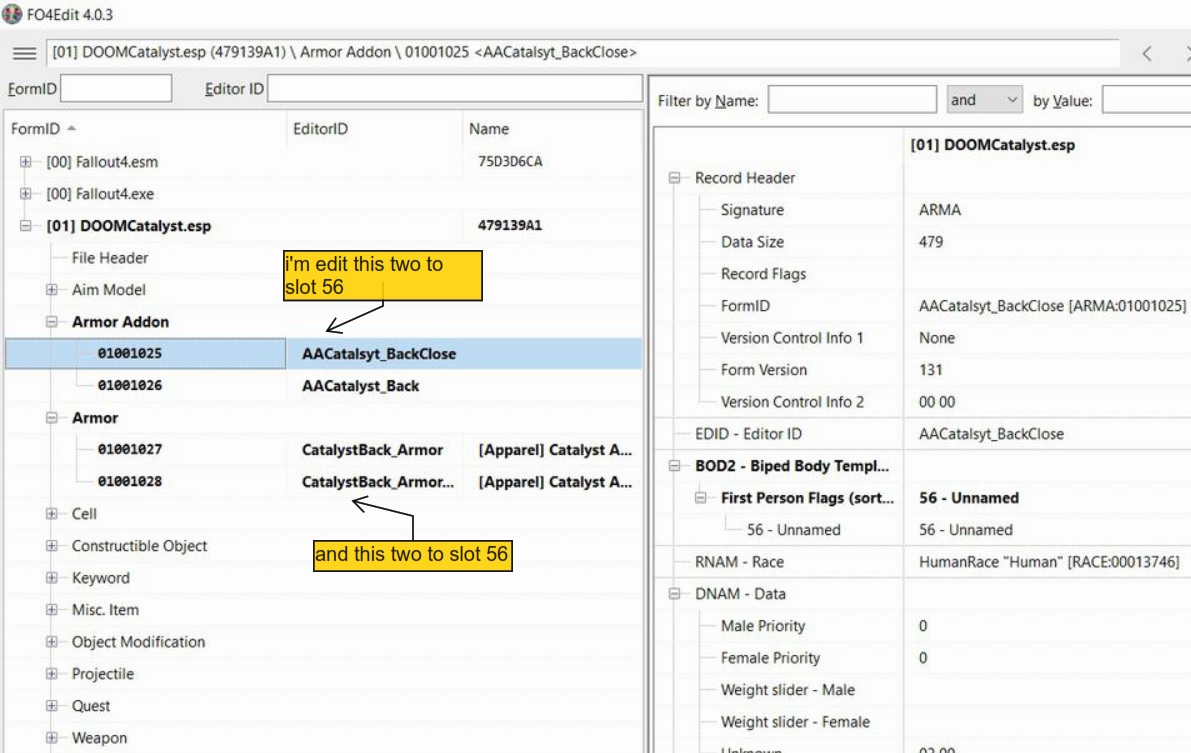1191x753 pixels.
Task: Select EDID Editor ID value cell
Action: pyautogui.click(x=991, y=433)
